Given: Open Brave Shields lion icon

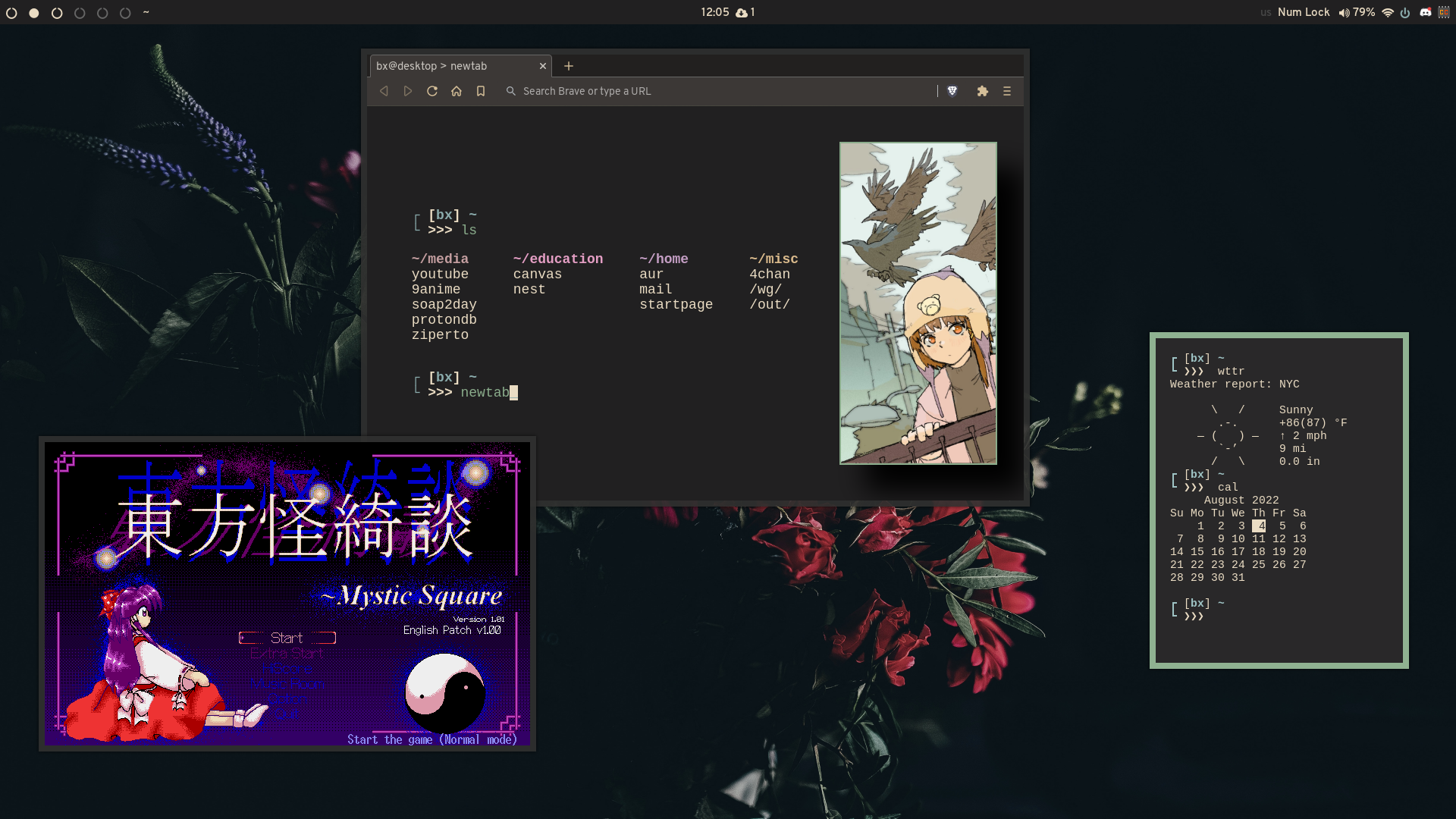Looking at the screenshot, I should point(952,91).
